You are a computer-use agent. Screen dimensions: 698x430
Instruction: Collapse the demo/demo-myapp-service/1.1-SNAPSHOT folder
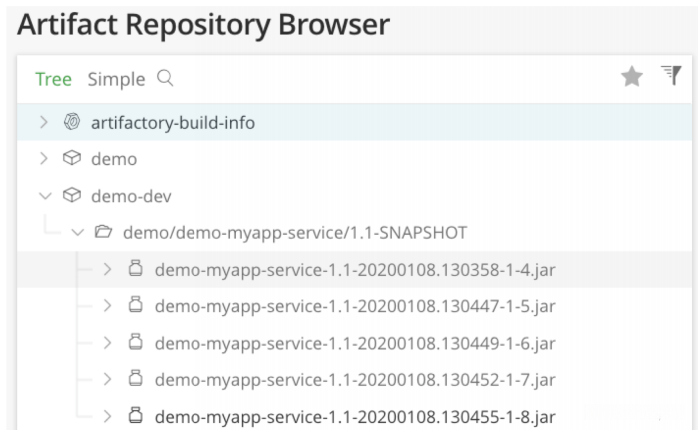pyautogui.click(x=77, y=232)
